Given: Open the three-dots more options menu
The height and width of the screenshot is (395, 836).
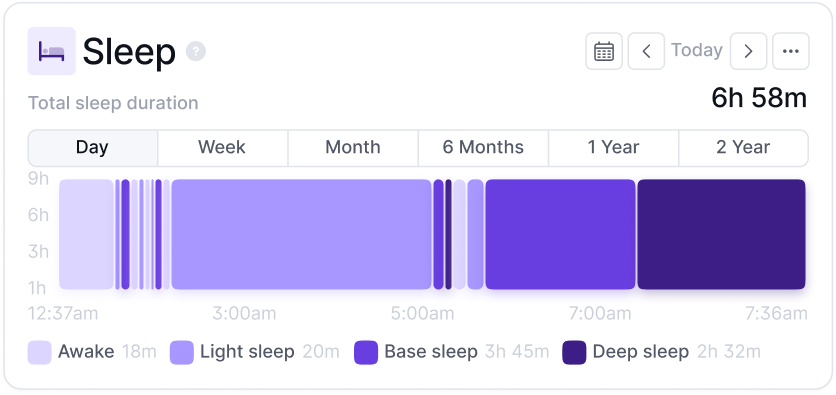Looking at the screenshot, I should click(x=791, y=51).
